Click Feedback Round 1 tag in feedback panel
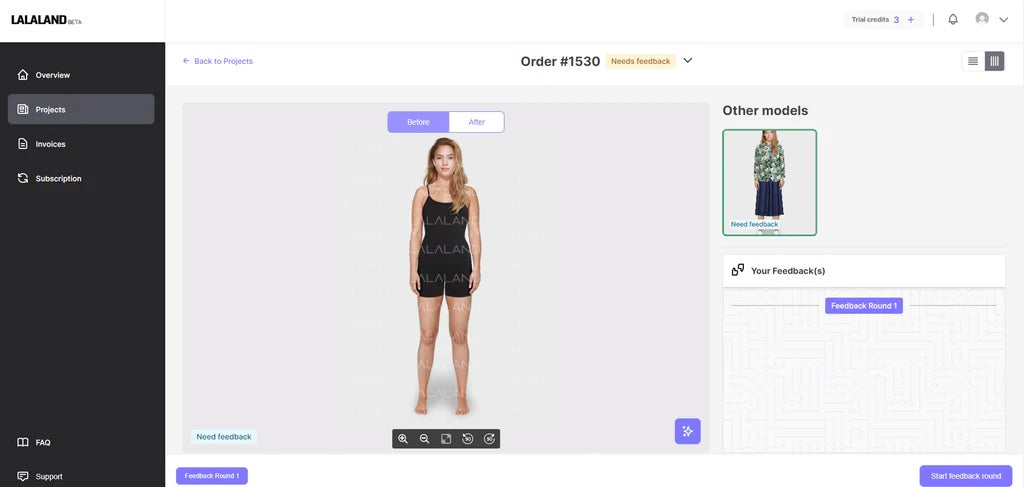 point(864,306)
